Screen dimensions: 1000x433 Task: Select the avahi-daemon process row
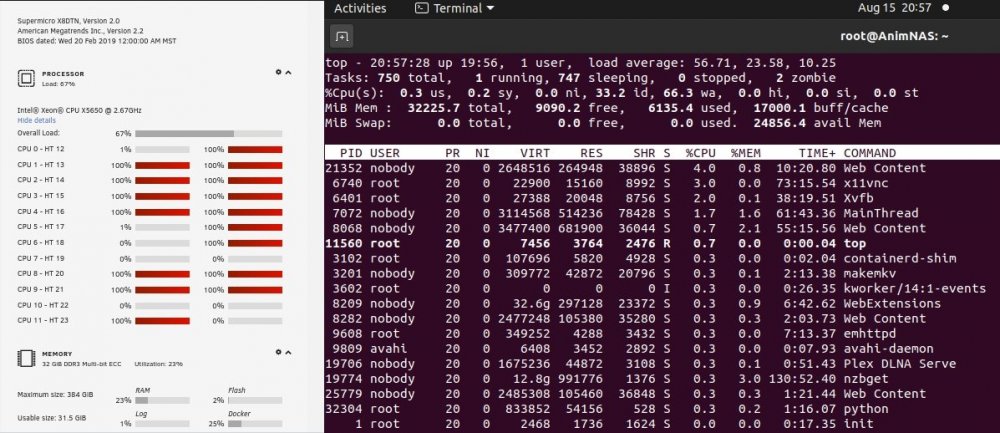click(661, 349)
